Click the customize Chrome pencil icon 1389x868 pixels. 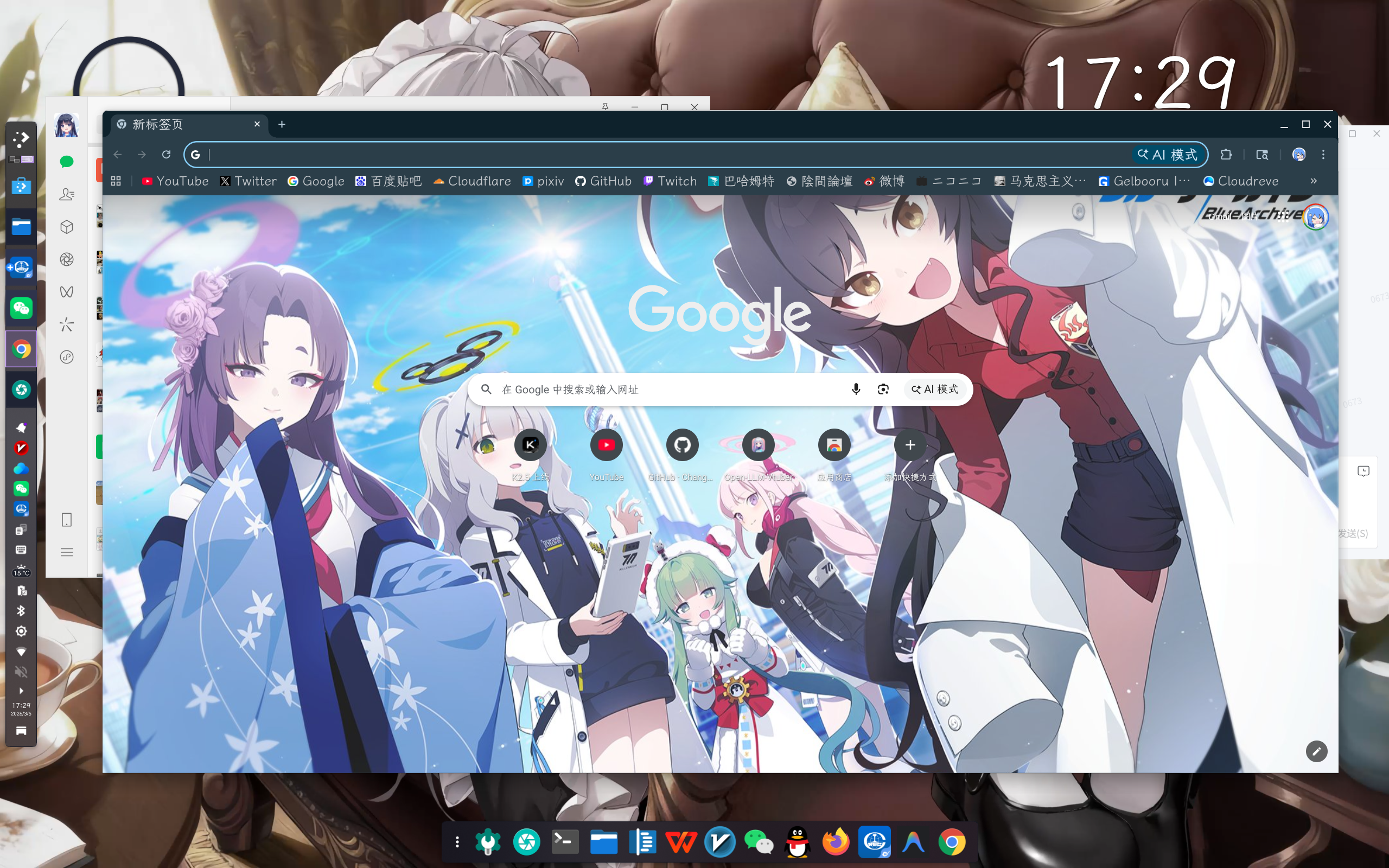click(x=1316, y=751)
